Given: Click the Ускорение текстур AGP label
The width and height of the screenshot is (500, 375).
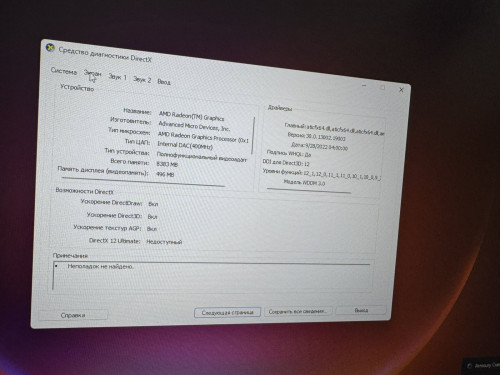Looking at the screenshot, I should tap(107, 228).
